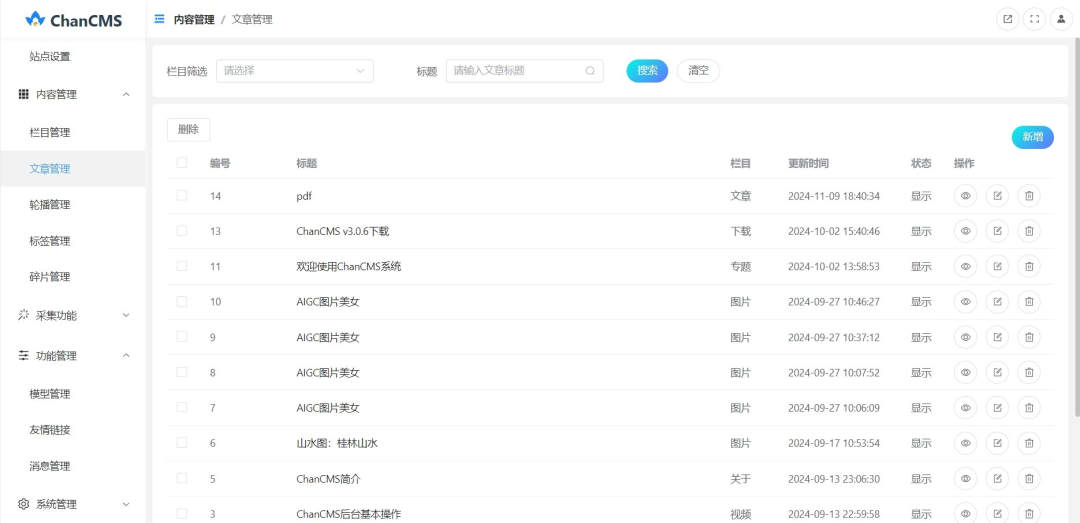Open 消息管理 page
The image size is (1080, 523).
50,466
